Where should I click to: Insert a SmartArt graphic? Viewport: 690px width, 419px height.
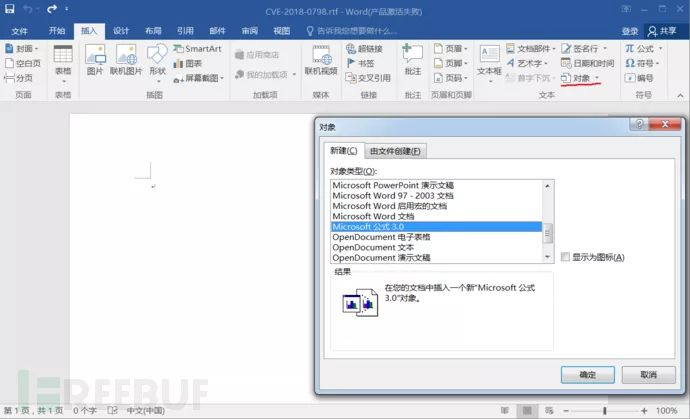point(197,48)
